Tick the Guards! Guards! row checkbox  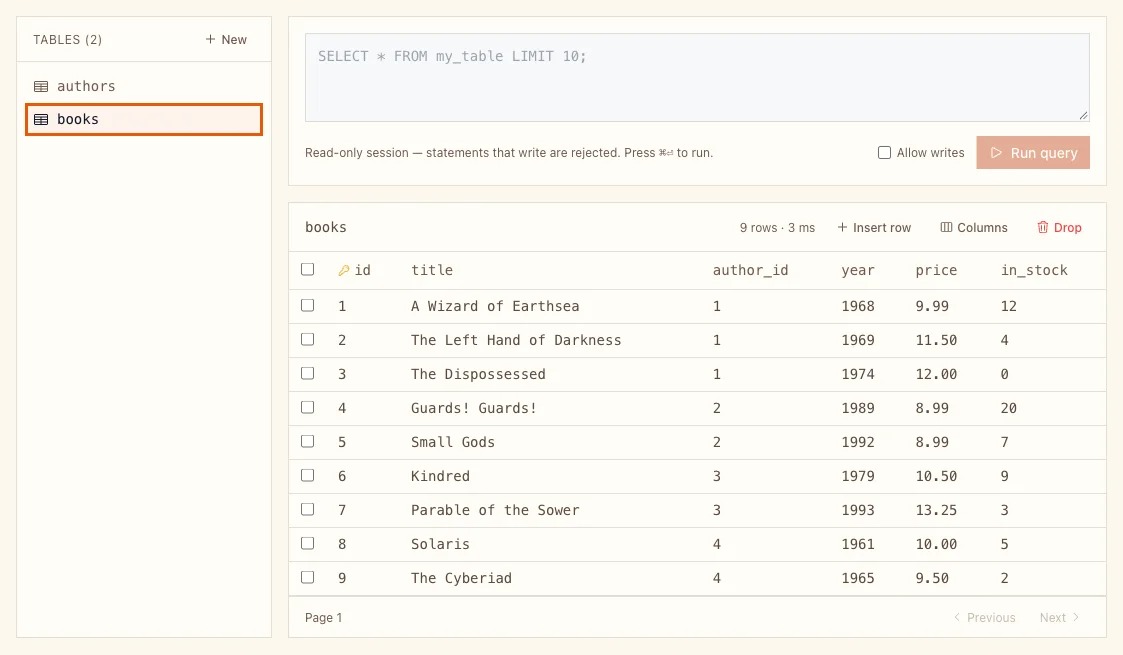click(x=307, y=407)
